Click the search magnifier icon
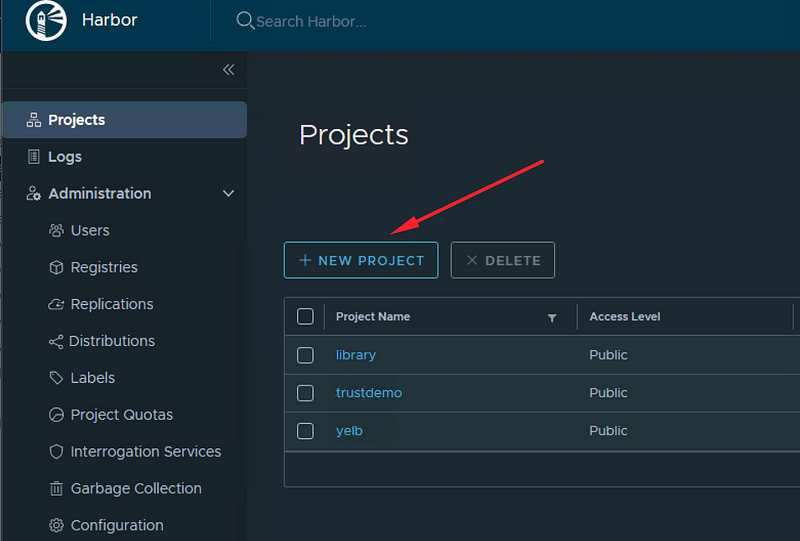This screenshot has height=541, width=800. pos(245,20)
